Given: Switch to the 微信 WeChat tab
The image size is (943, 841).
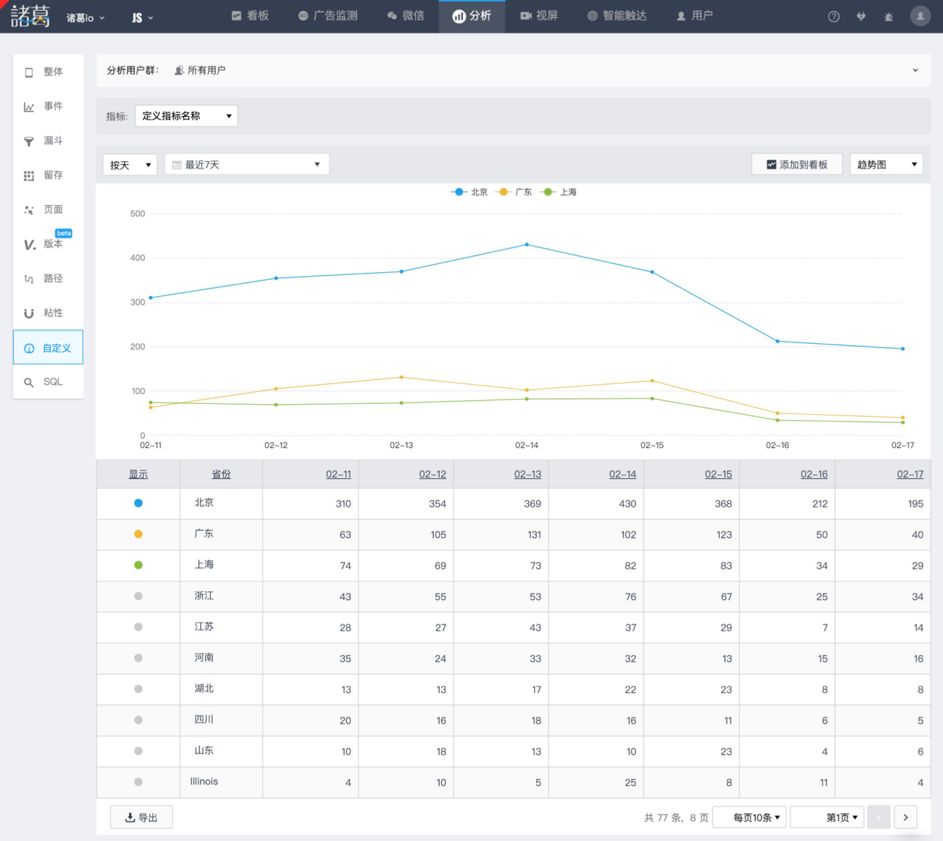Looking at the screenshot, I should tap(406, 16).
